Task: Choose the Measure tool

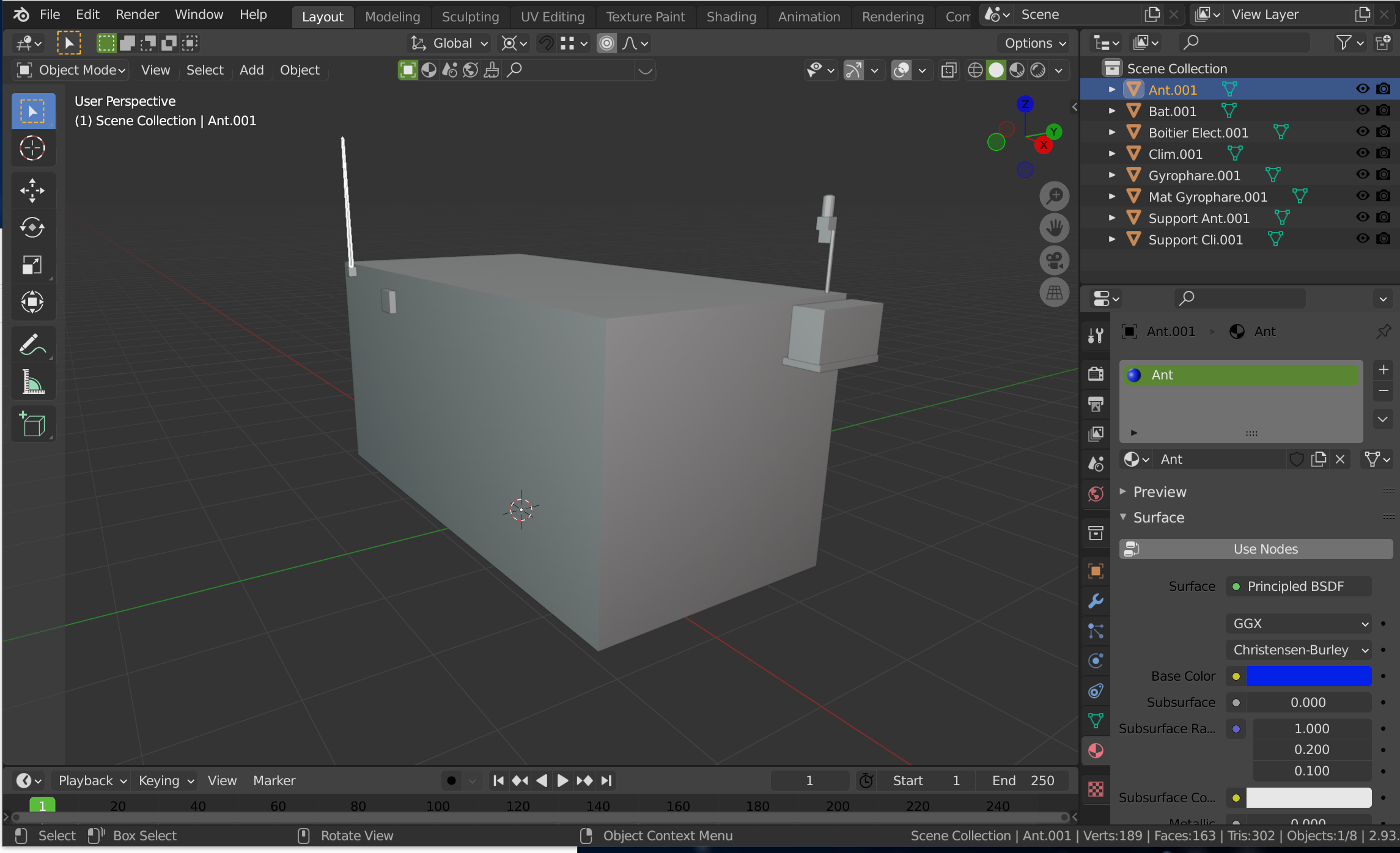Action: click(x=32, y=383)
